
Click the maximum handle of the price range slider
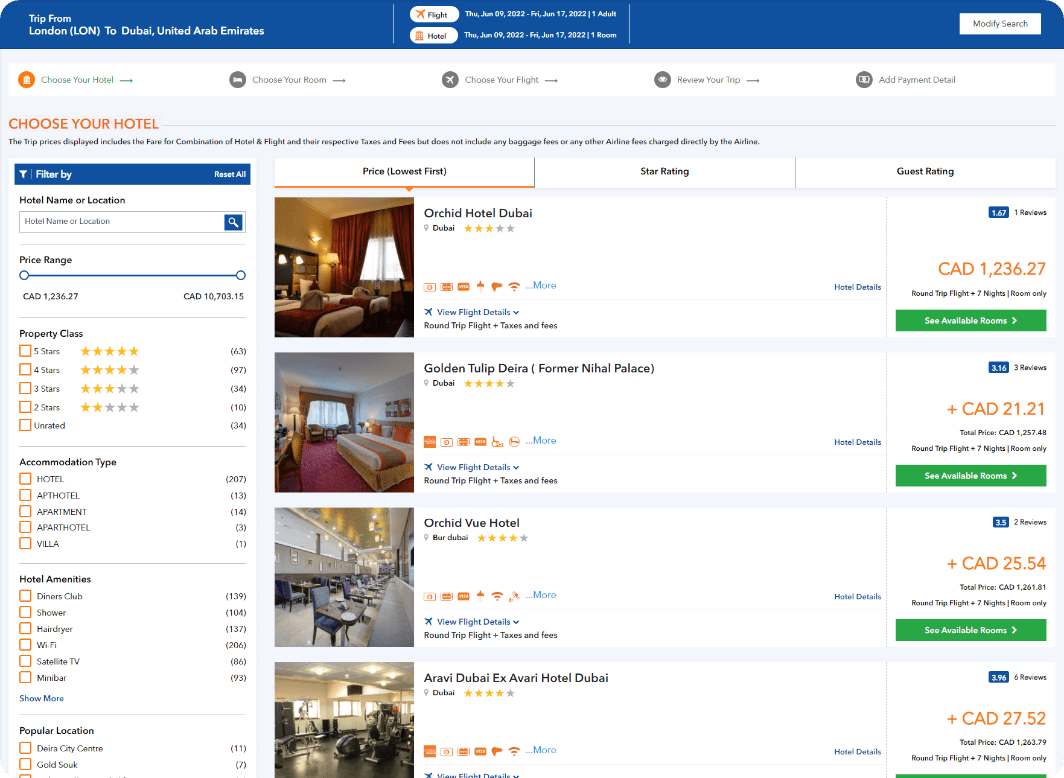(241, 275)
